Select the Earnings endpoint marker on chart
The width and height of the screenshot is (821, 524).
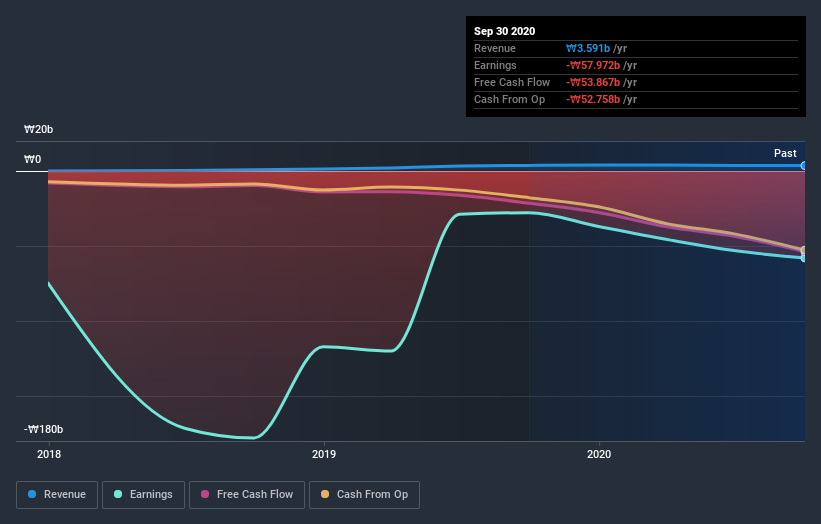click(804, 258)
